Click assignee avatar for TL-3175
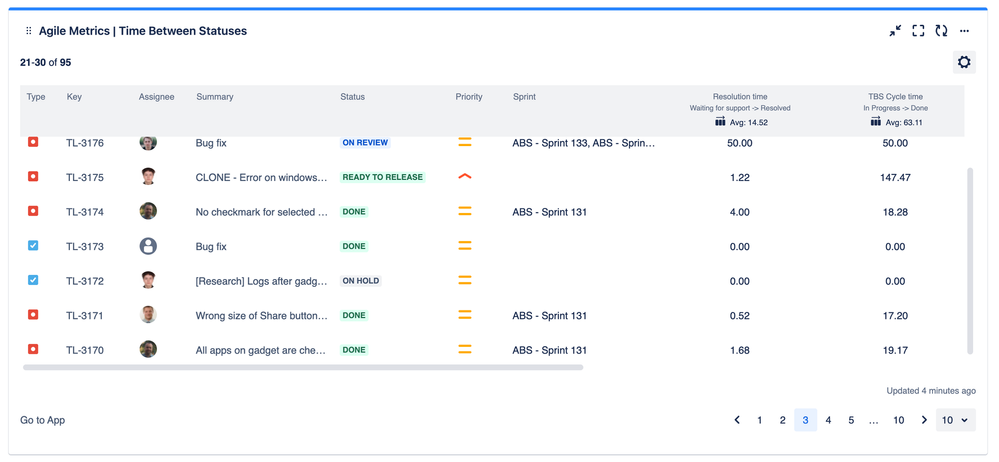 [x=148, y=177]
